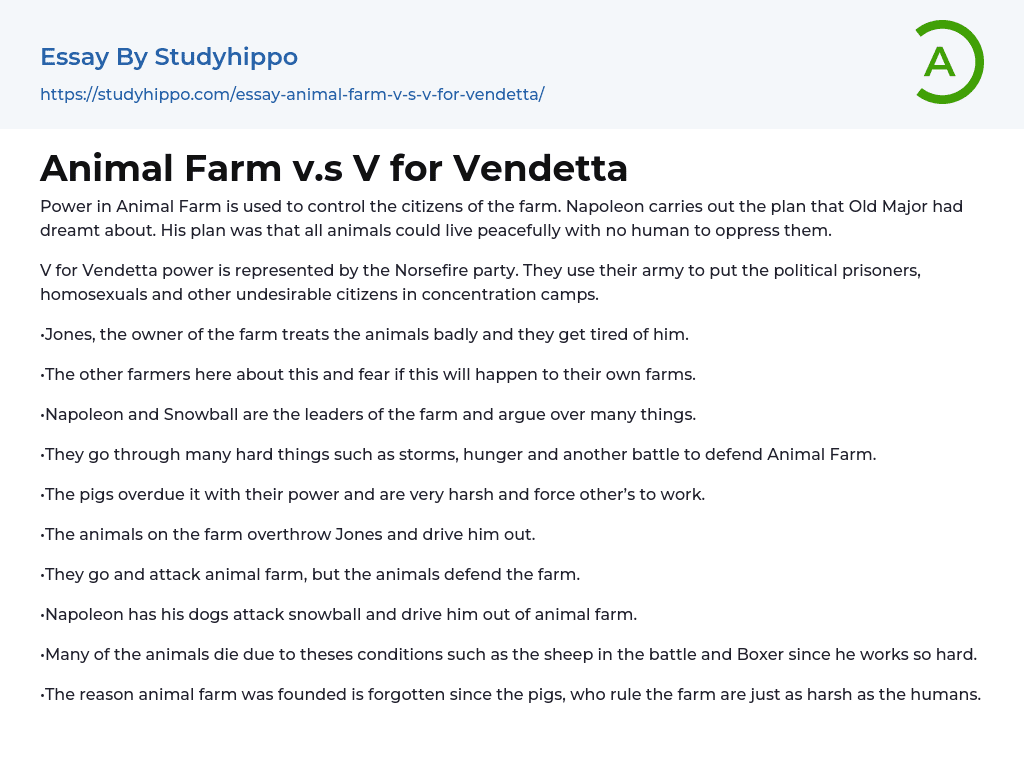Image resolution: width=1024 pixels, height=763 pixels.
Task: Click the "Animal Farm v.s V for Vendetta" title
Action: coord(334,168)
